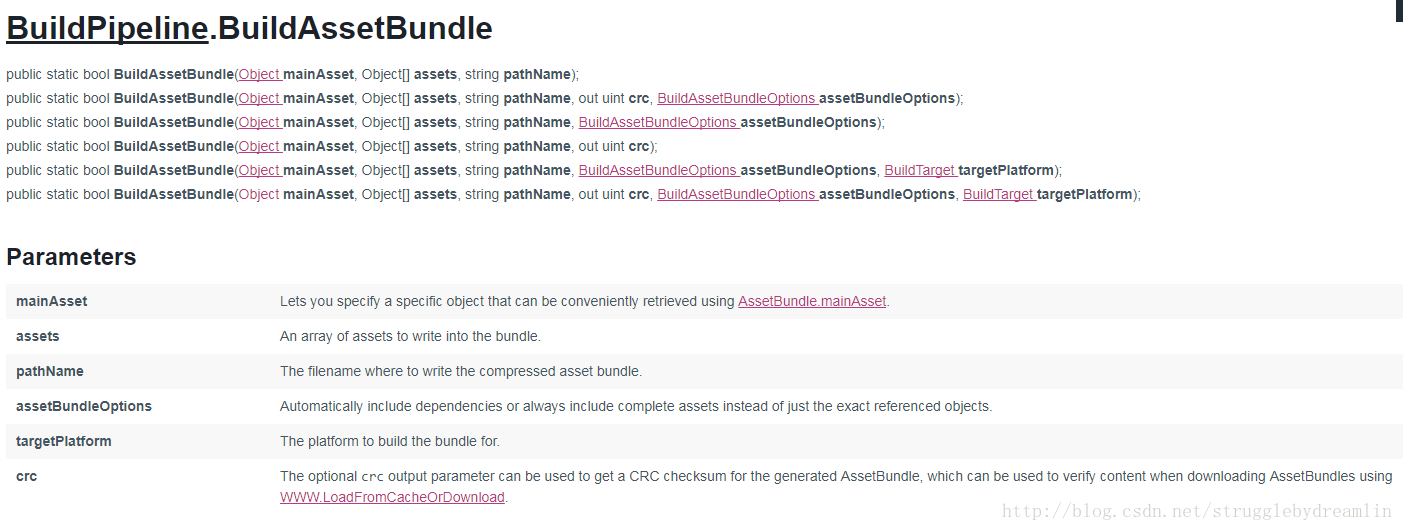Screen dimensions: 1403x531
Task: Open BuildAssetBundleOptions link in last signature line
Action: (x=736, y=194)
